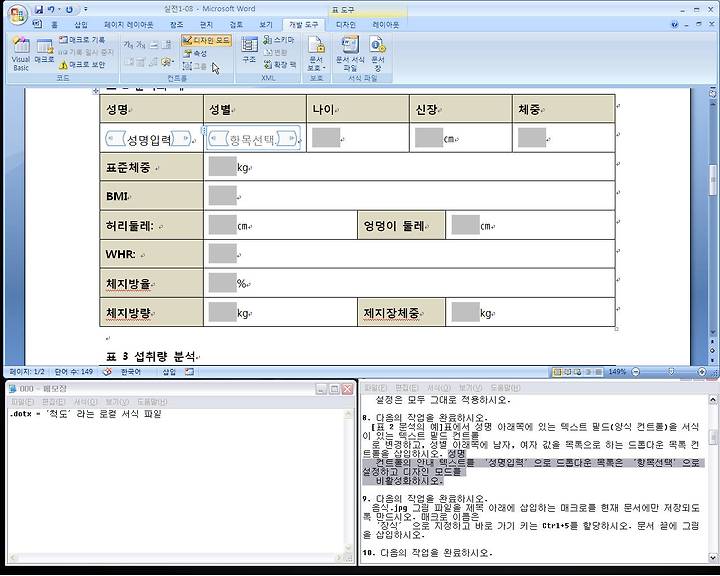Click the Word document vertical scrollbar thumb
This screenshot has width=720, height=576.
point(713,180)
